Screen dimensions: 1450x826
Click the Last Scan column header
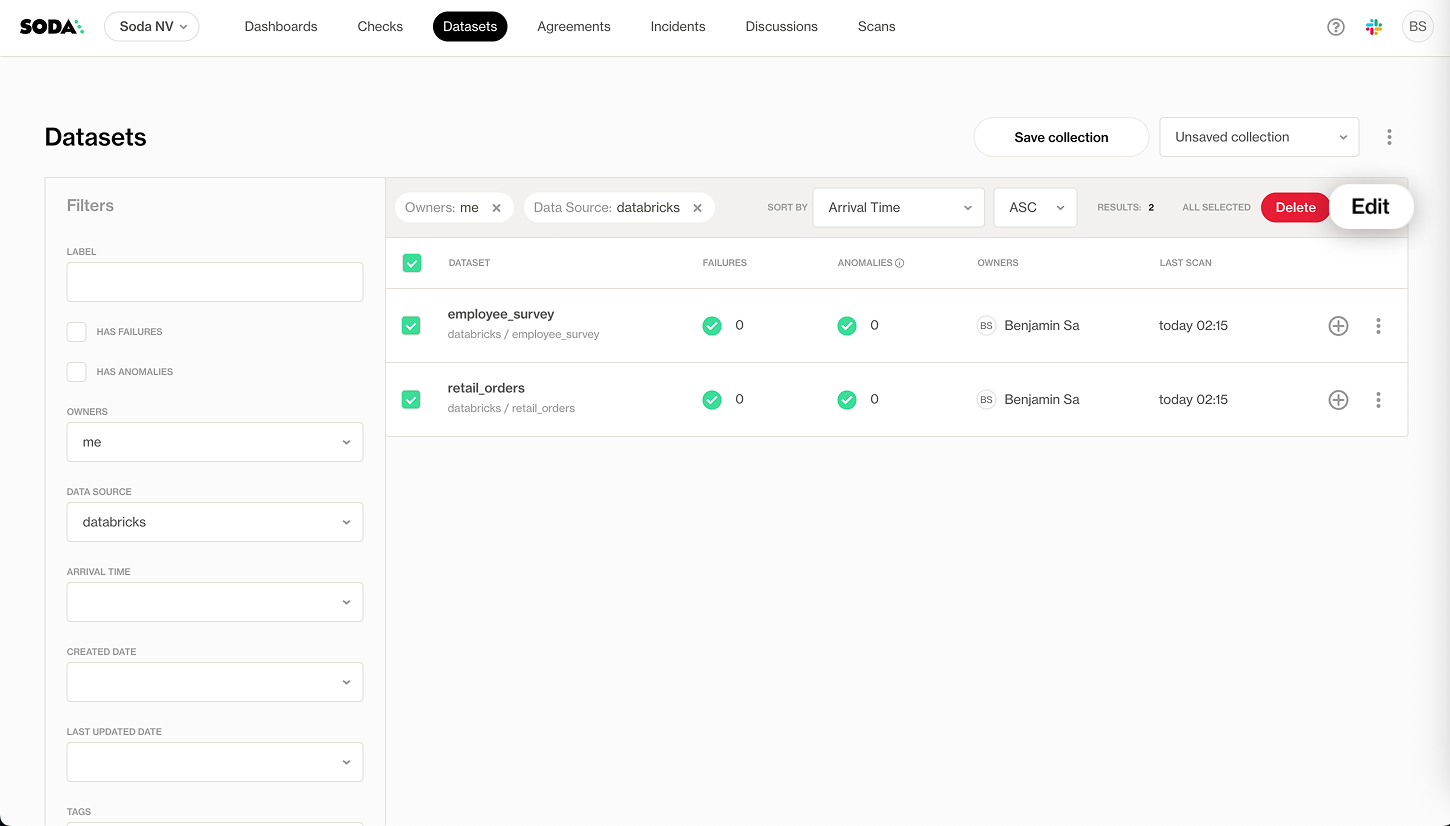(x=1185, y=263)
